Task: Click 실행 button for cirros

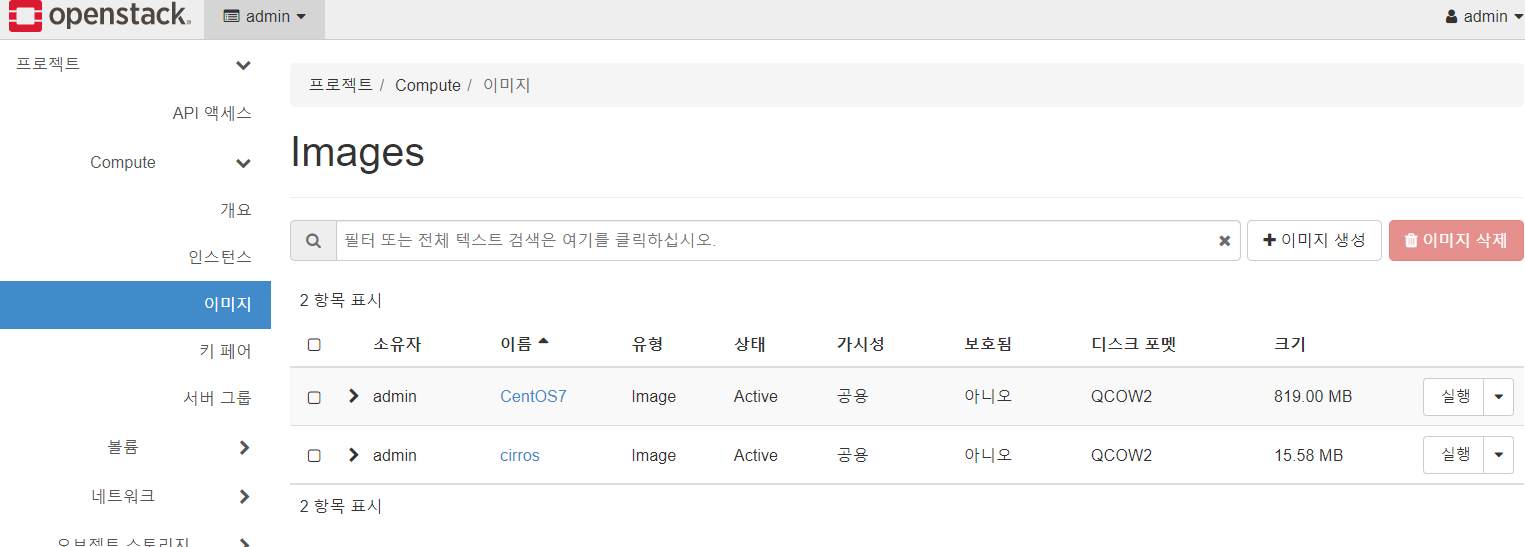Action: click(x=1454, y=455)
